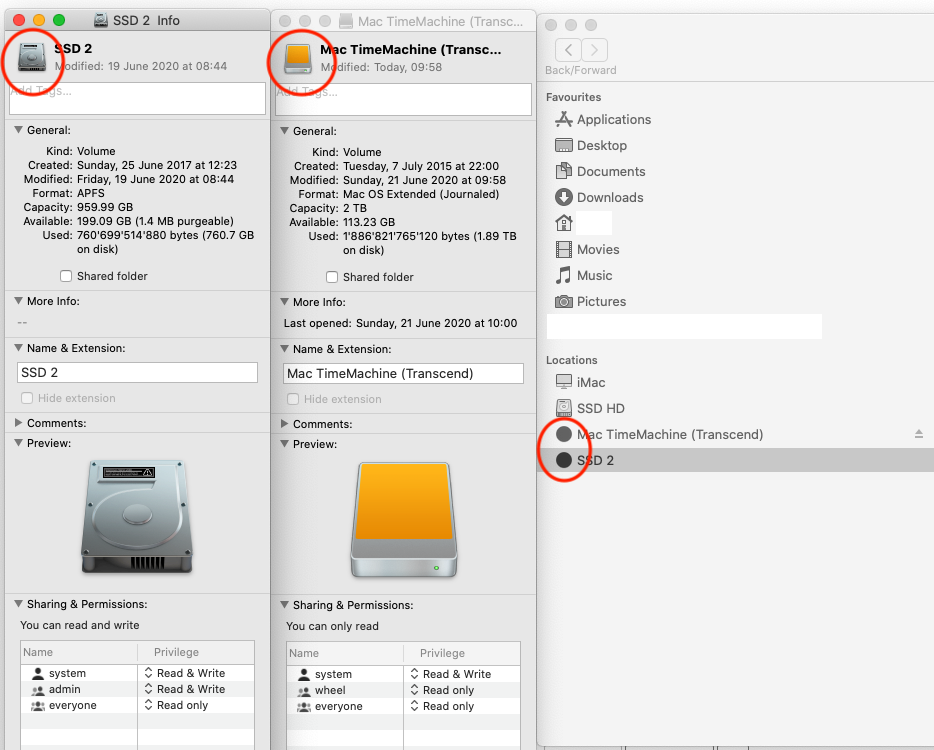Image resolution: width=934 pixels, height=750 pixels.
Task: Open SSD HD in Locations
Action: (600, 408)
